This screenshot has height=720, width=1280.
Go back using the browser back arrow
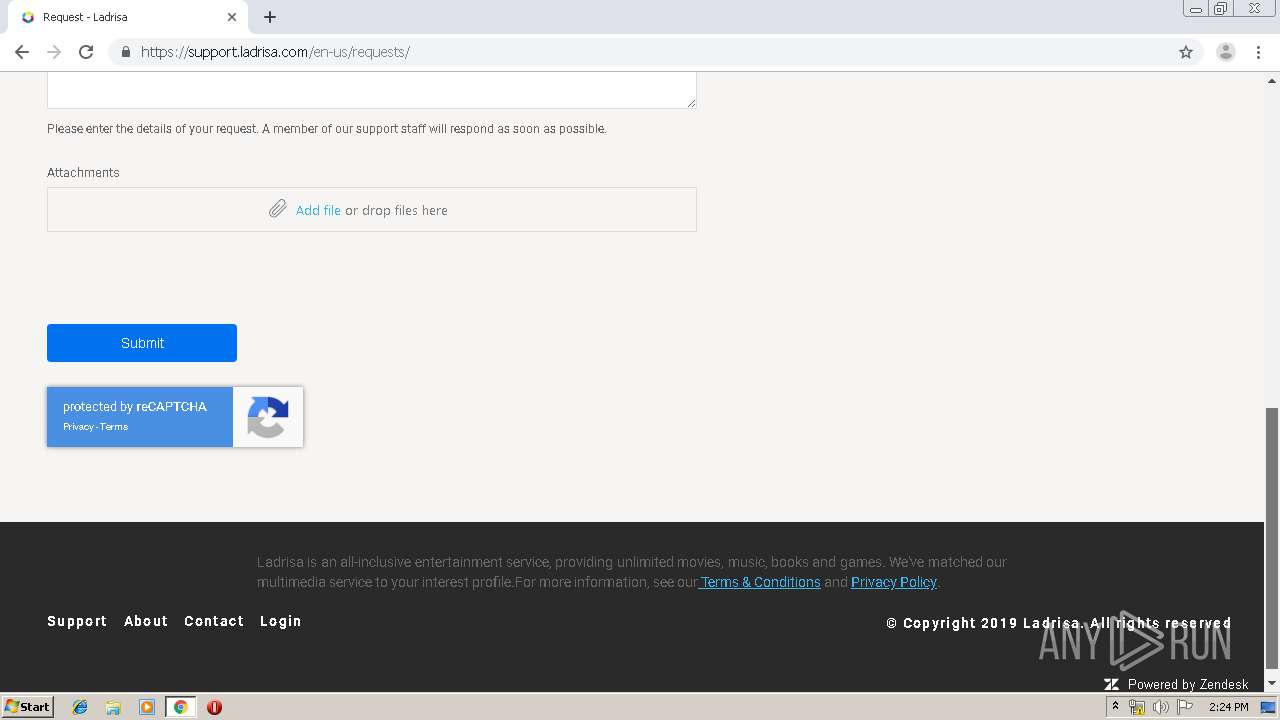(x=22, y=52)
